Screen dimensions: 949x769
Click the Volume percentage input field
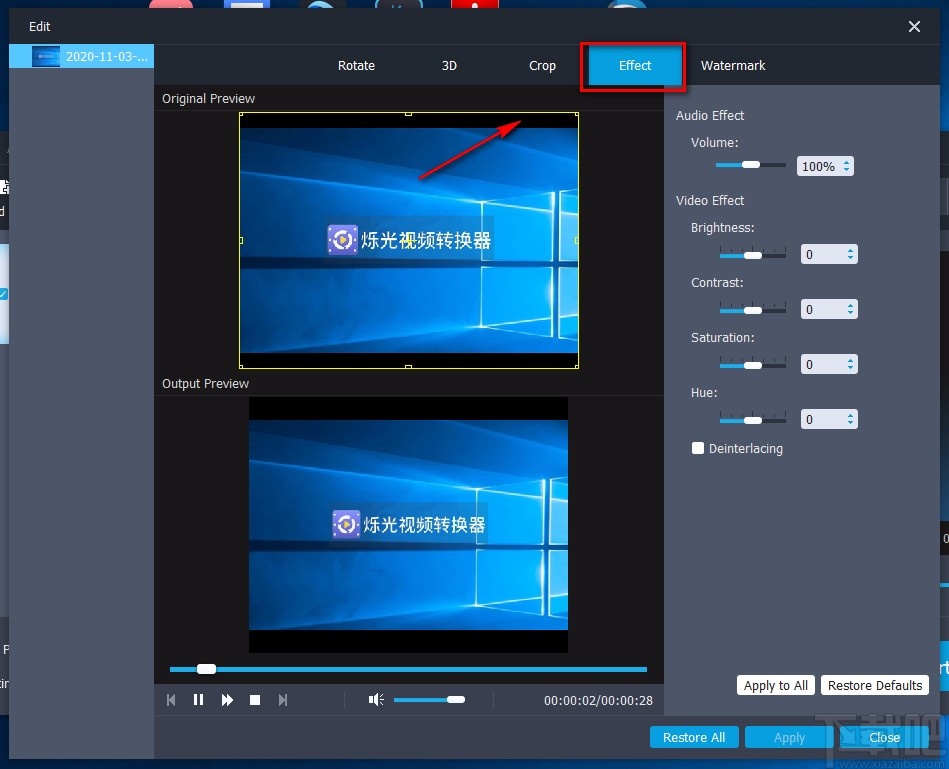pos(818,165)
